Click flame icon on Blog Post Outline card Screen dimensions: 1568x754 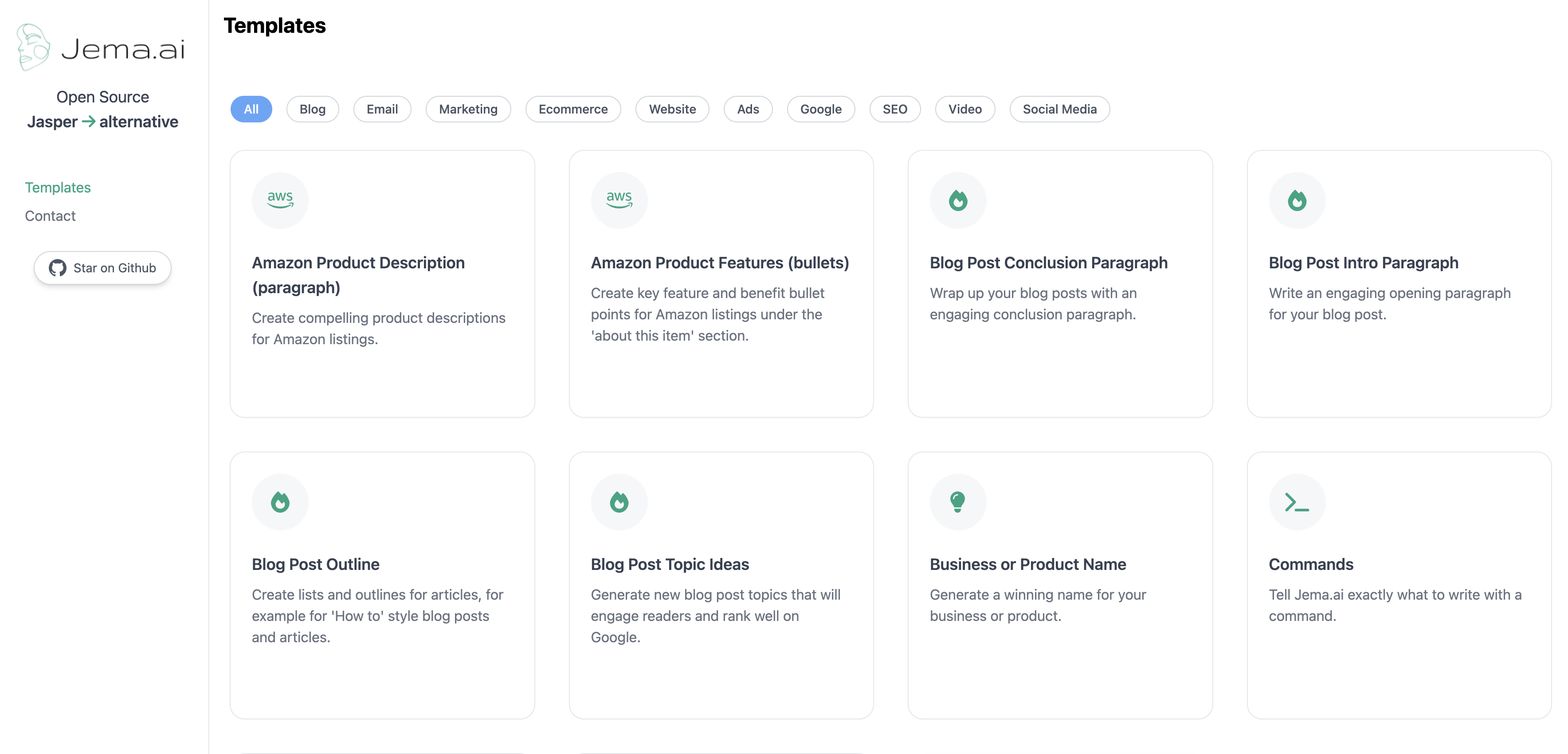(280, 502)
